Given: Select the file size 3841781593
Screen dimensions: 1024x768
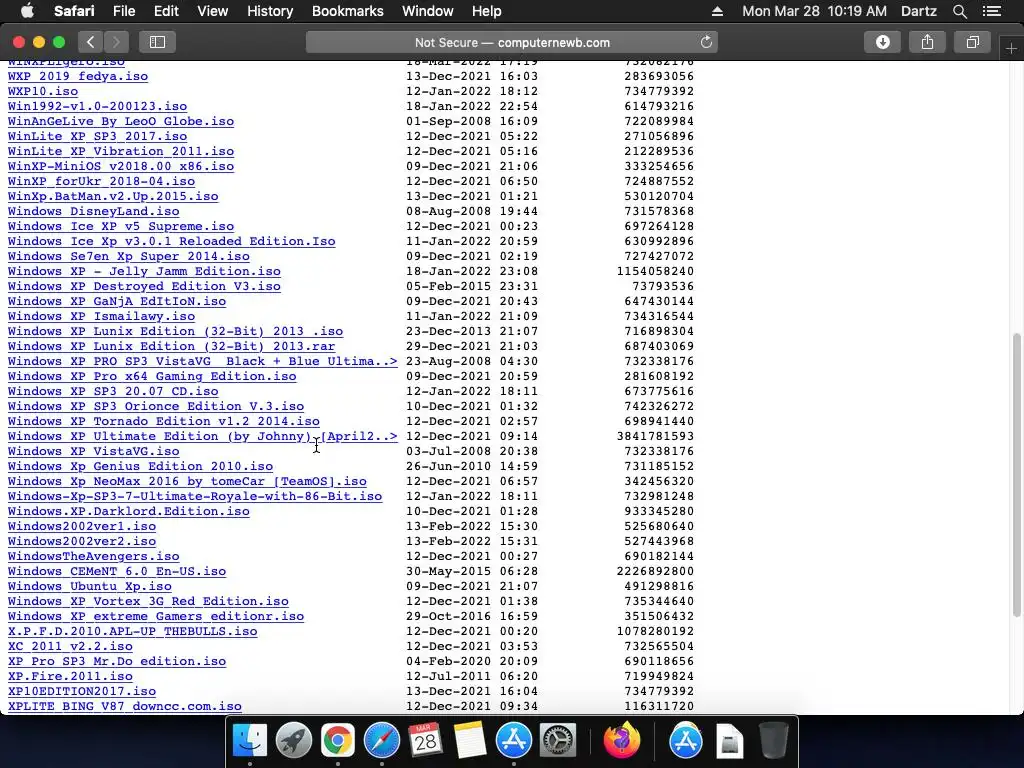Looking at the screenshot, I should tap(655, 437).
